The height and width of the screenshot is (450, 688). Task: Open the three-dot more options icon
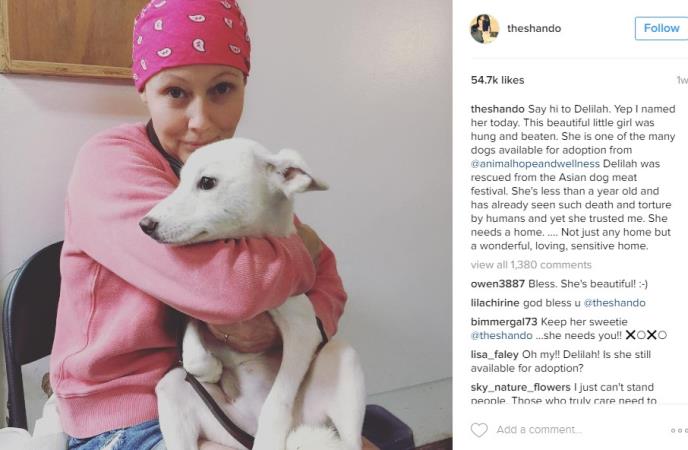tap(680, 430)
